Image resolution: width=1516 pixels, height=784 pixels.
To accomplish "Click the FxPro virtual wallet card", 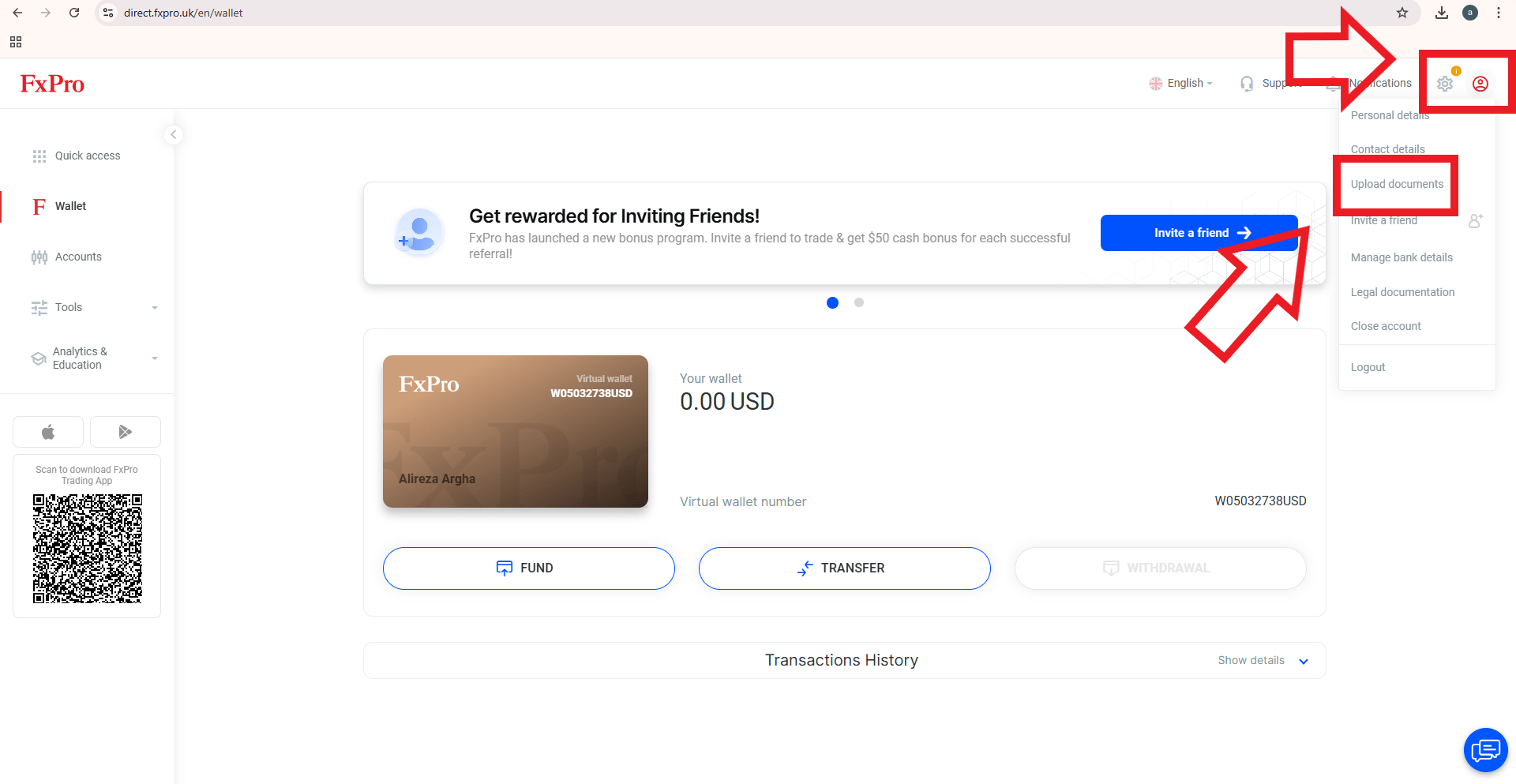I will pyautogui.click(x=516, y=431).
